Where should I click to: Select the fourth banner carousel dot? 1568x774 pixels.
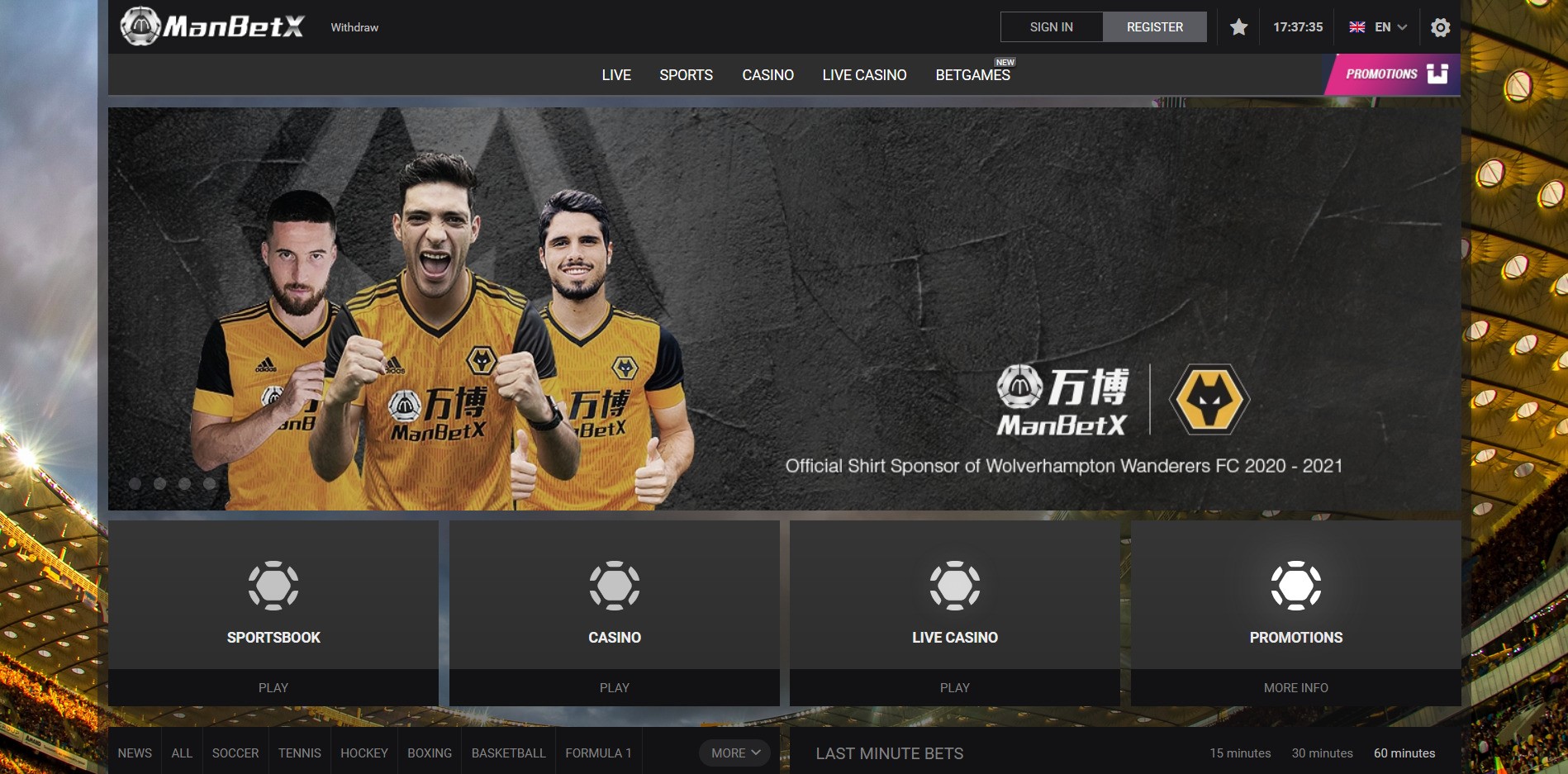210,484
